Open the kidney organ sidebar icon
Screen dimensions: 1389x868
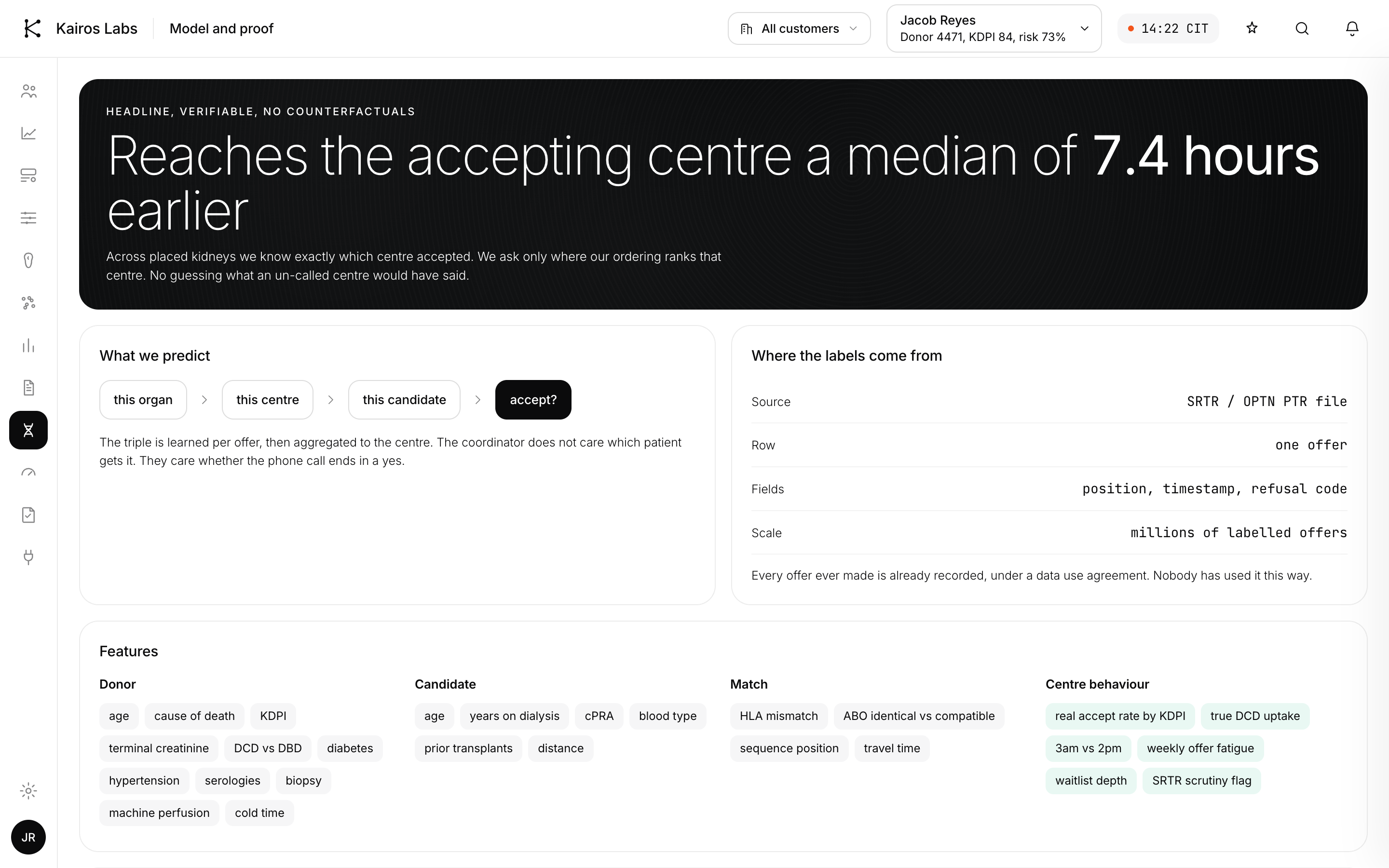(28, 260)
